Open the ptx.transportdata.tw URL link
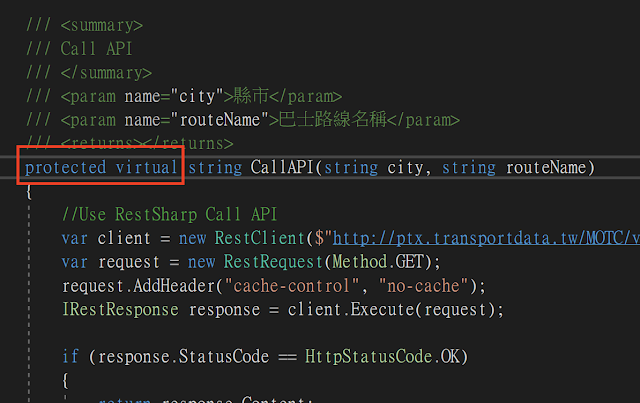Screen dimensions: 640x403 (x=486, y=238)
